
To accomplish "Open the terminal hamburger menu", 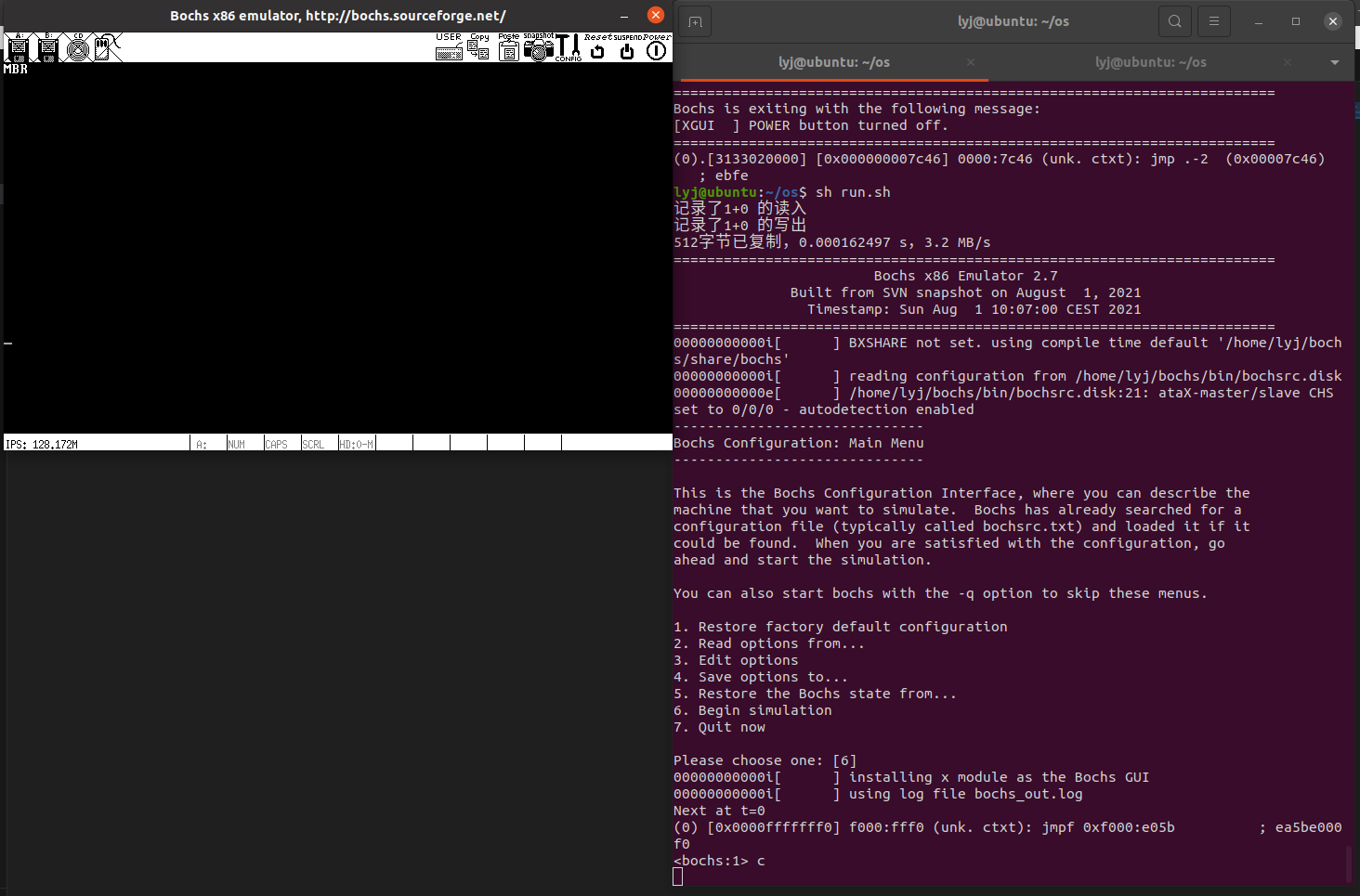I will pyautogui.click(x=1214, y=21).
